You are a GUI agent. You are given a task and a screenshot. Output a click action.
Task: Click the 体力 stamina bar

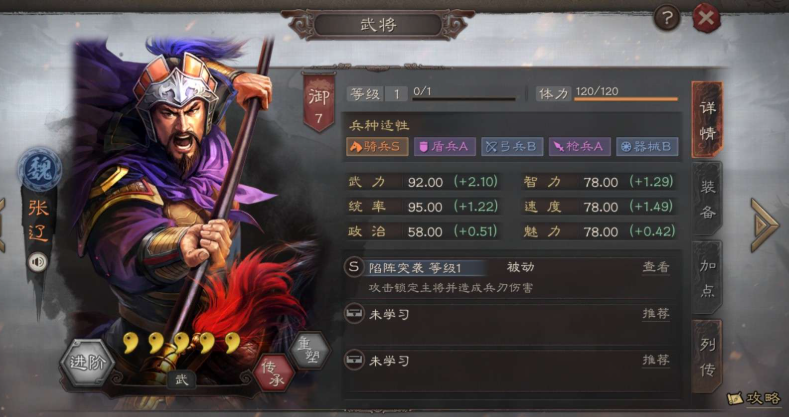click(x=626, y=99)
